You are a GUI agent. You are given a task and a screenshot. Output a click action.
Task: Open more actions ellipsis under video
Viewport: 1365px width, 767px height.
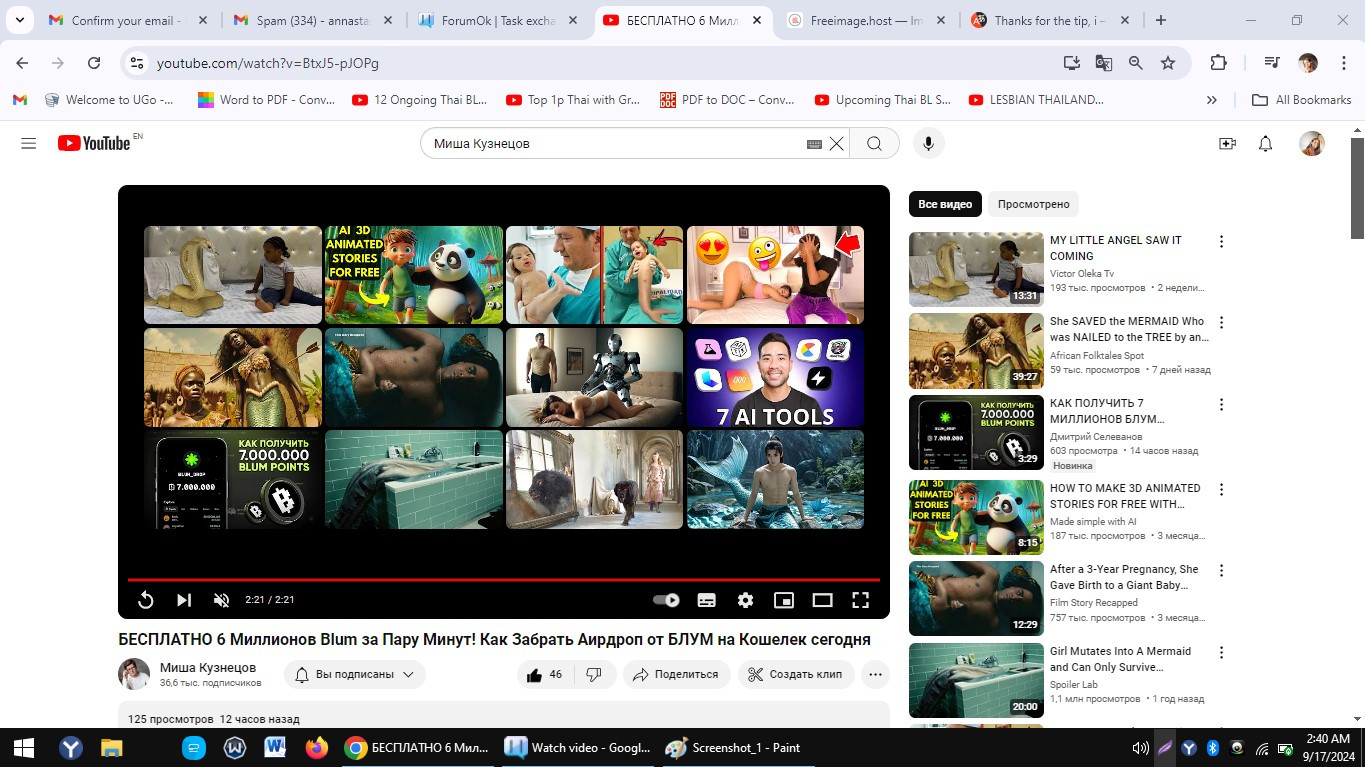click(875, 674)
